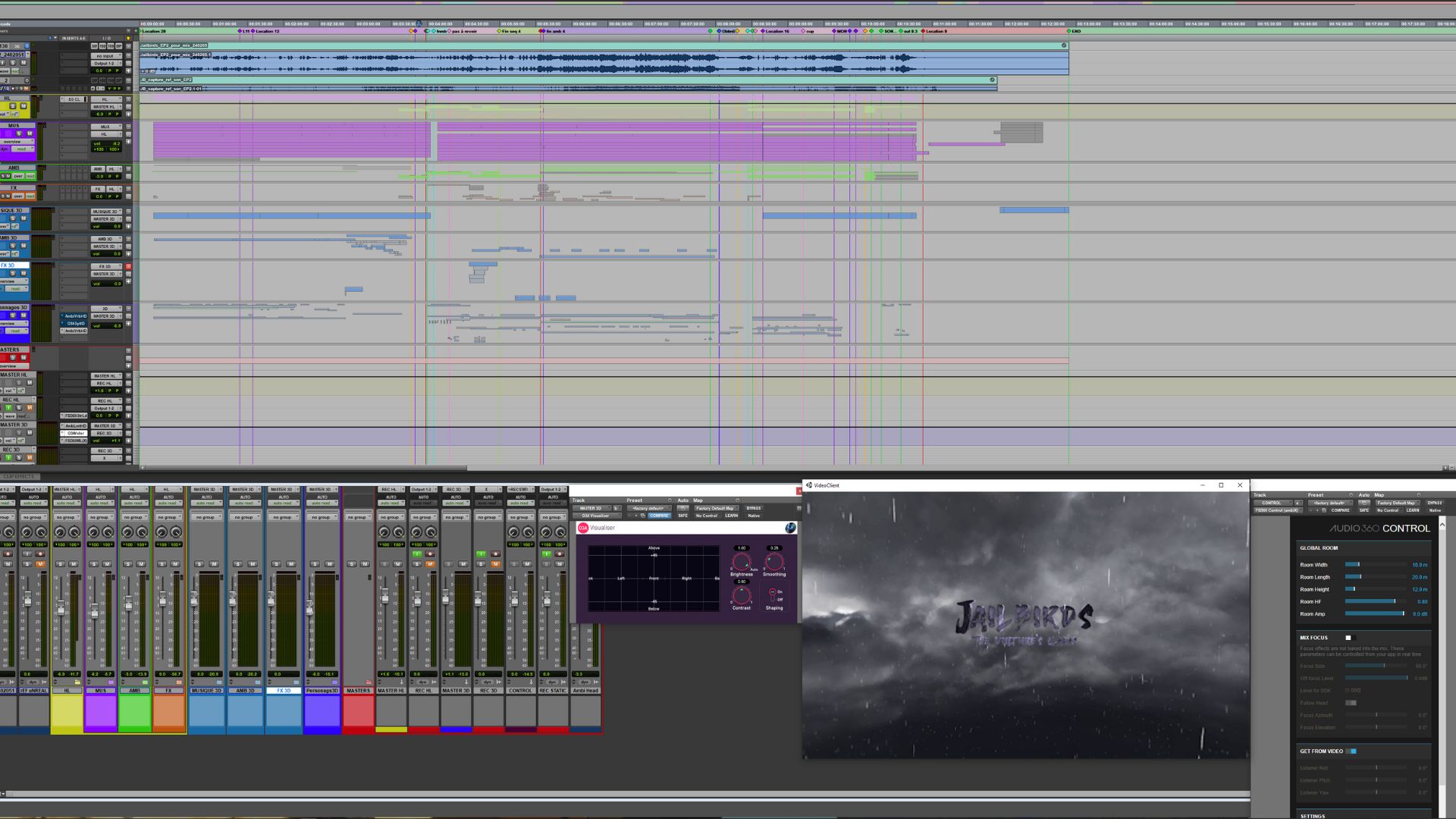Adjust the Room Width slider
The width and height of the screenshot is (1456, 819).
(1376, 564)
